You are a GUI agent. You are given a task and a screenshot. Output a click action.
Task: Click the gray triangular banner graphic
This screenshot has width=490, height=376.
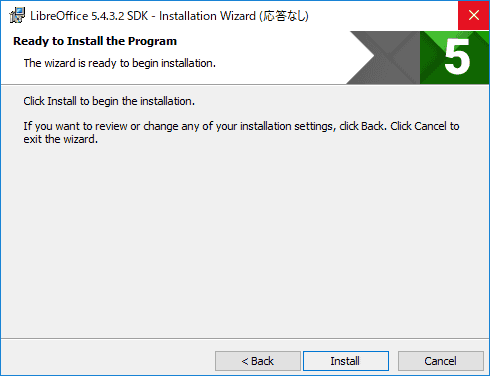(383, 57)
